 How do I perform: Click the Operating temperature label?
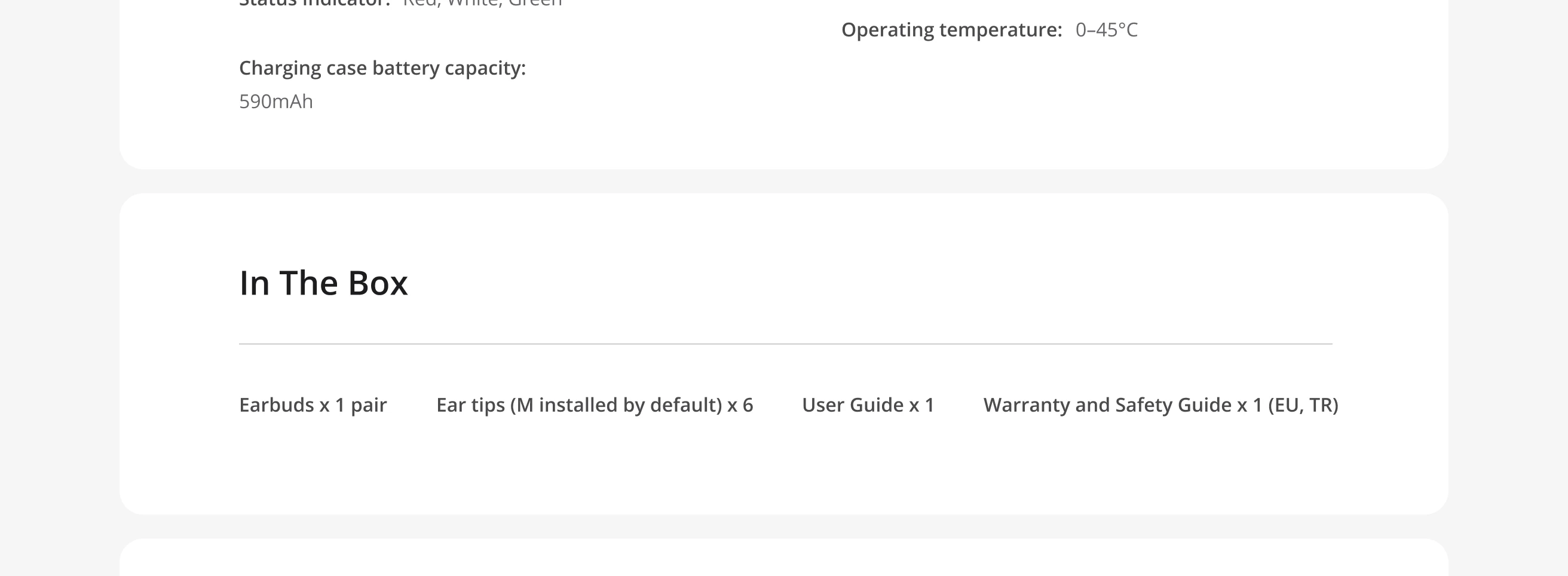click(x=951, y=30)
